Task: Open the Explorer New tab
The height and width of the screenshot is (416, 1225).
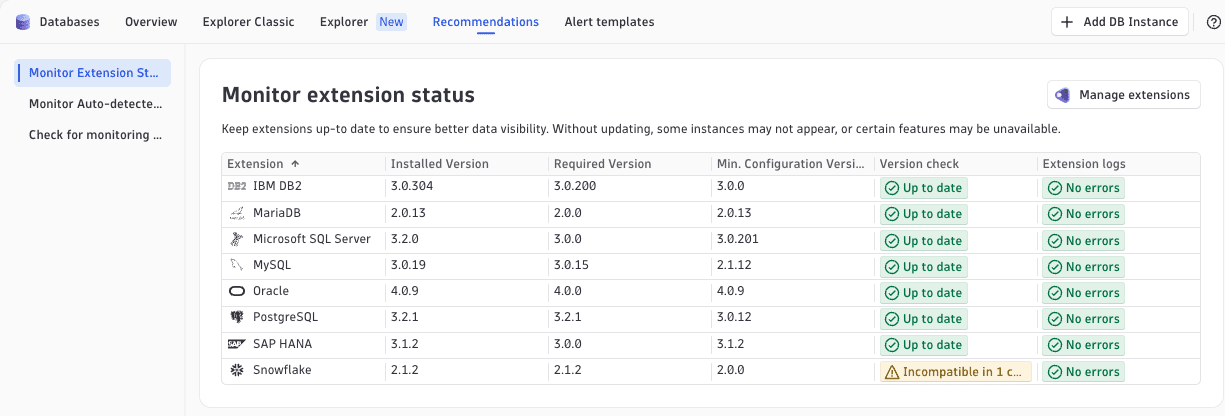Action: [x=363, y=22]
